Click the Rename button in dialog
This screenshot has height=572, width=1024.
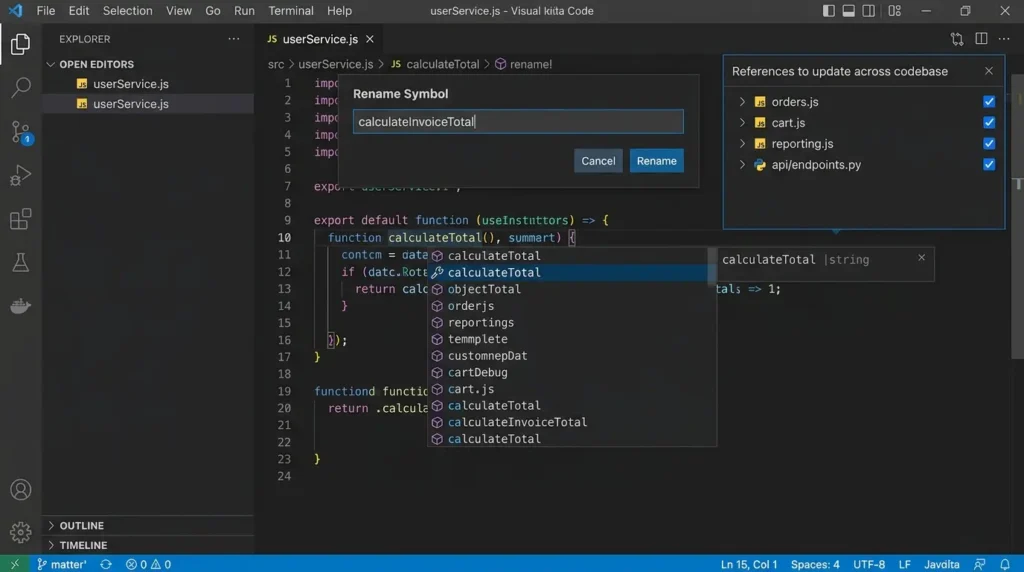coord(656,161)
